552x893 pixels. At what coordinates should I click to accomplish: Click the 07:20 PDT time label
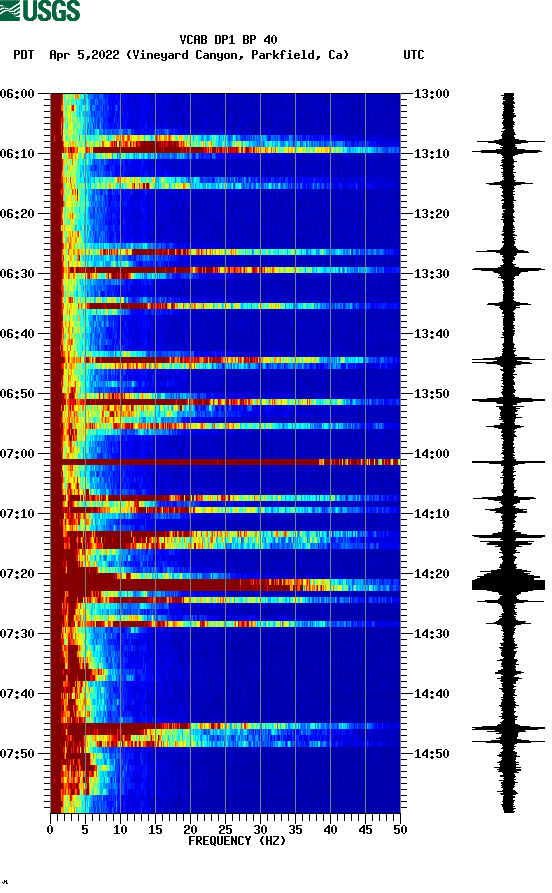(x=17, y=574)
